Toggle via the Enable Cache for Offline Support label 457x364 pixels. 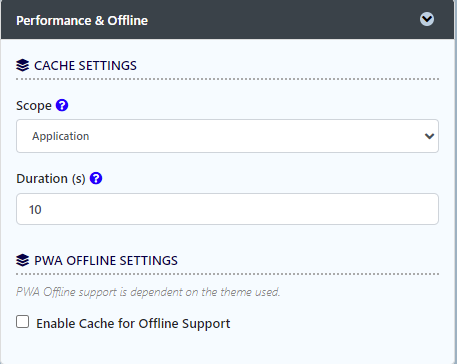(x=133, y=324)
